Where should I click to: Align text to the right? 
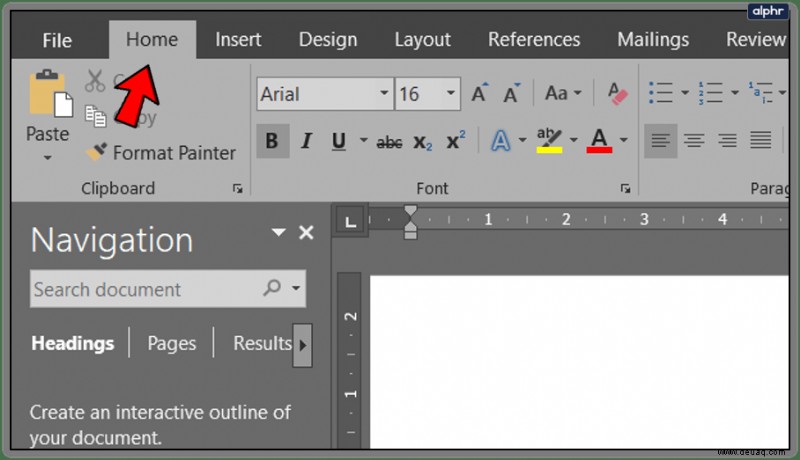727,140
